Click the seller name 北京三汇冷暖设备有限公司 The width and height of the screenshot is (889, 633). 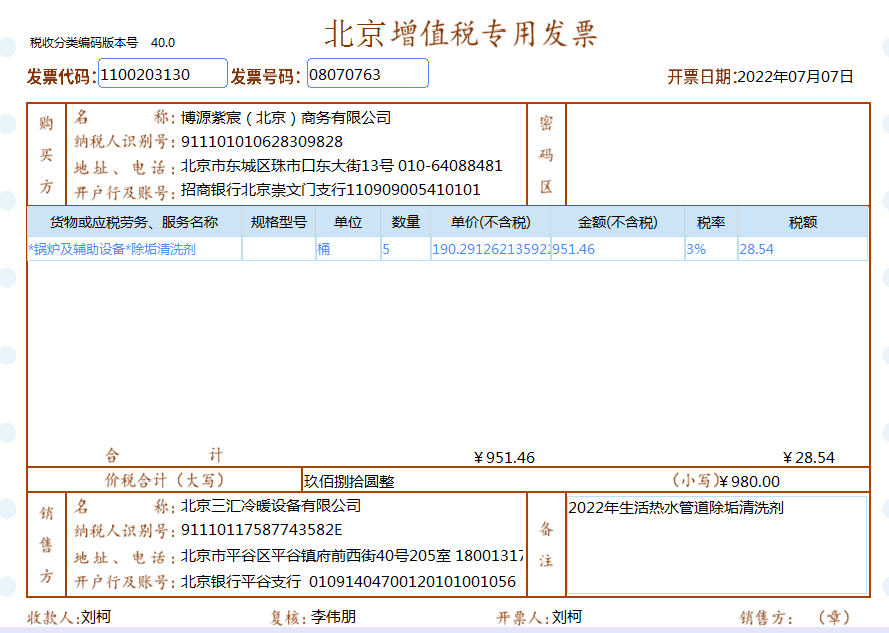(271, 506)
